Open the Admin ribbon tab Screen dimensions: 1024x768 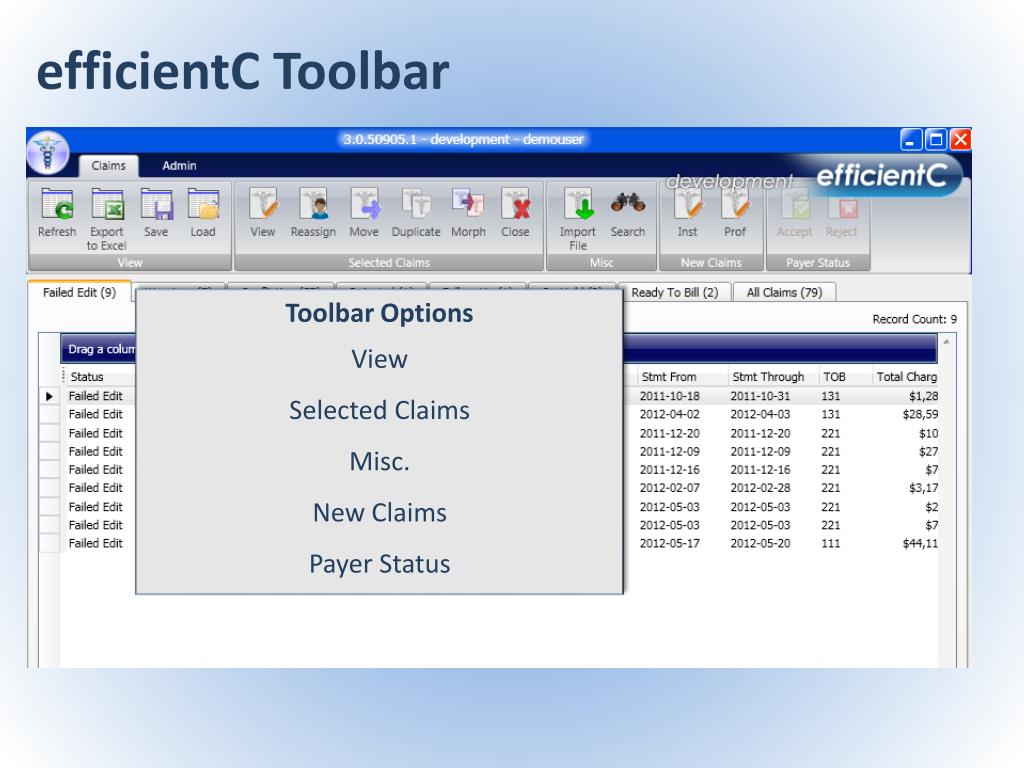[x=179, y=166]
